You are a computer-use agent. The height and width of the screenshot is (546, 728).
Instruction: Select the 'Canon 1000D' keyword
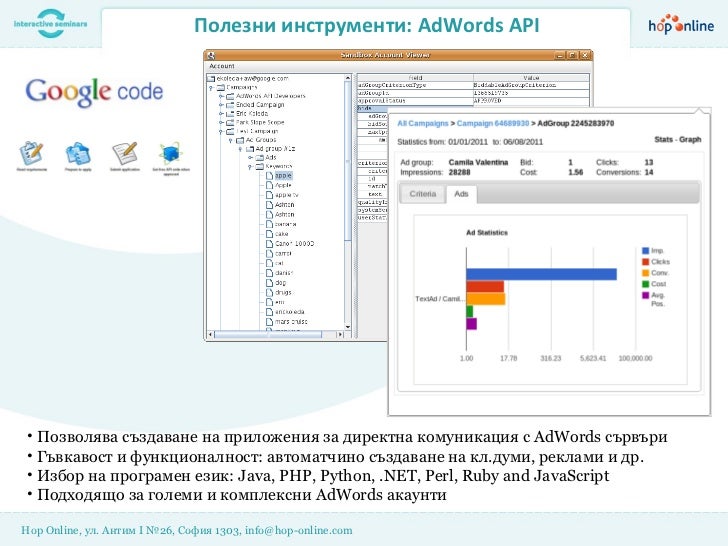[294, 244]
